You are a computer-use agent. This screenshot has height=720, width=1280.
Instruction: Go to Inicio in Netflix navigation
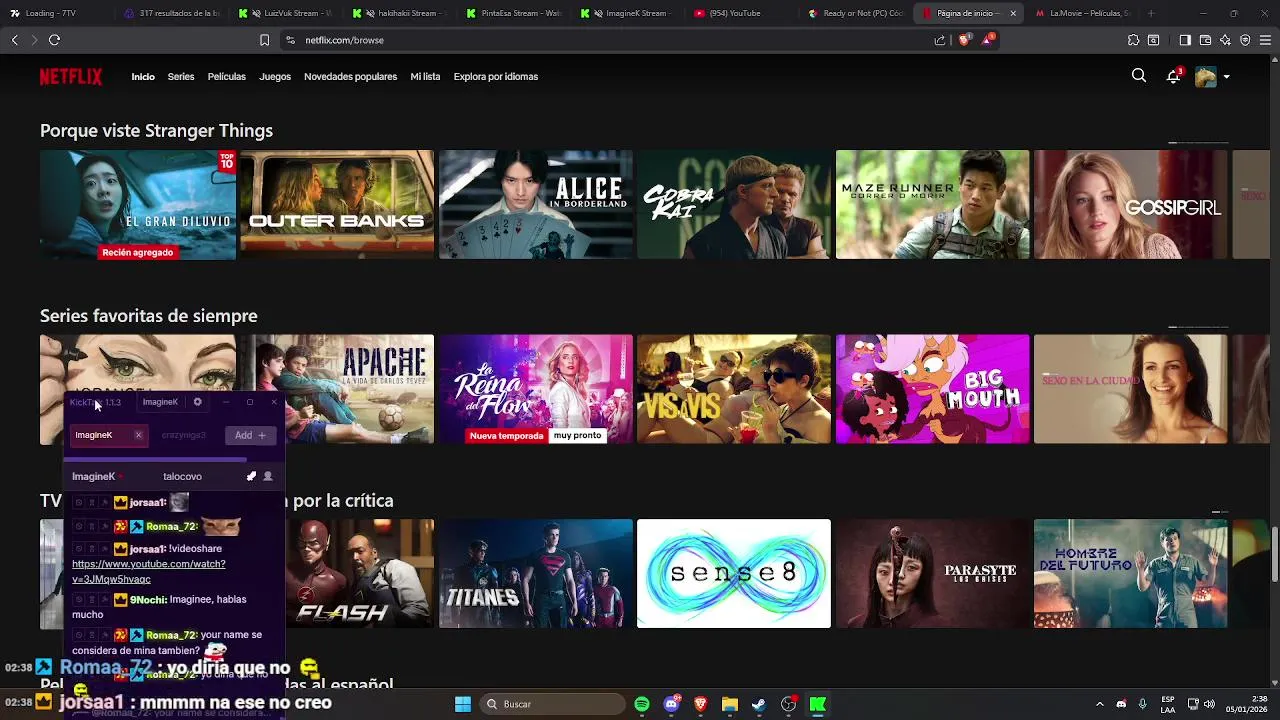tap(143, 77)
